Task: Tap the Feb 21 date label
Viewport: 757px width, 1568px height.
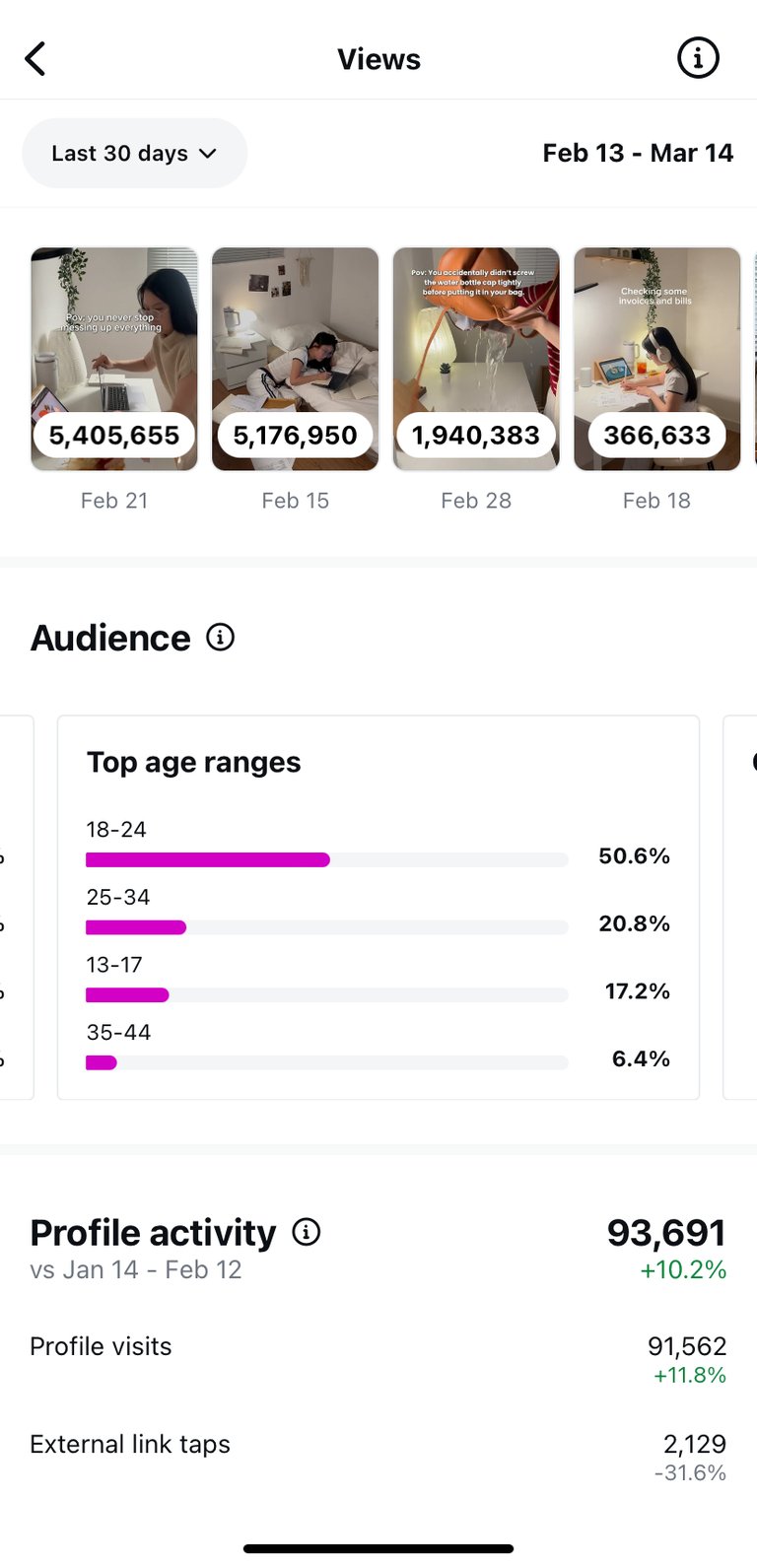Action: pyautogui.click(x=114, y=501)
